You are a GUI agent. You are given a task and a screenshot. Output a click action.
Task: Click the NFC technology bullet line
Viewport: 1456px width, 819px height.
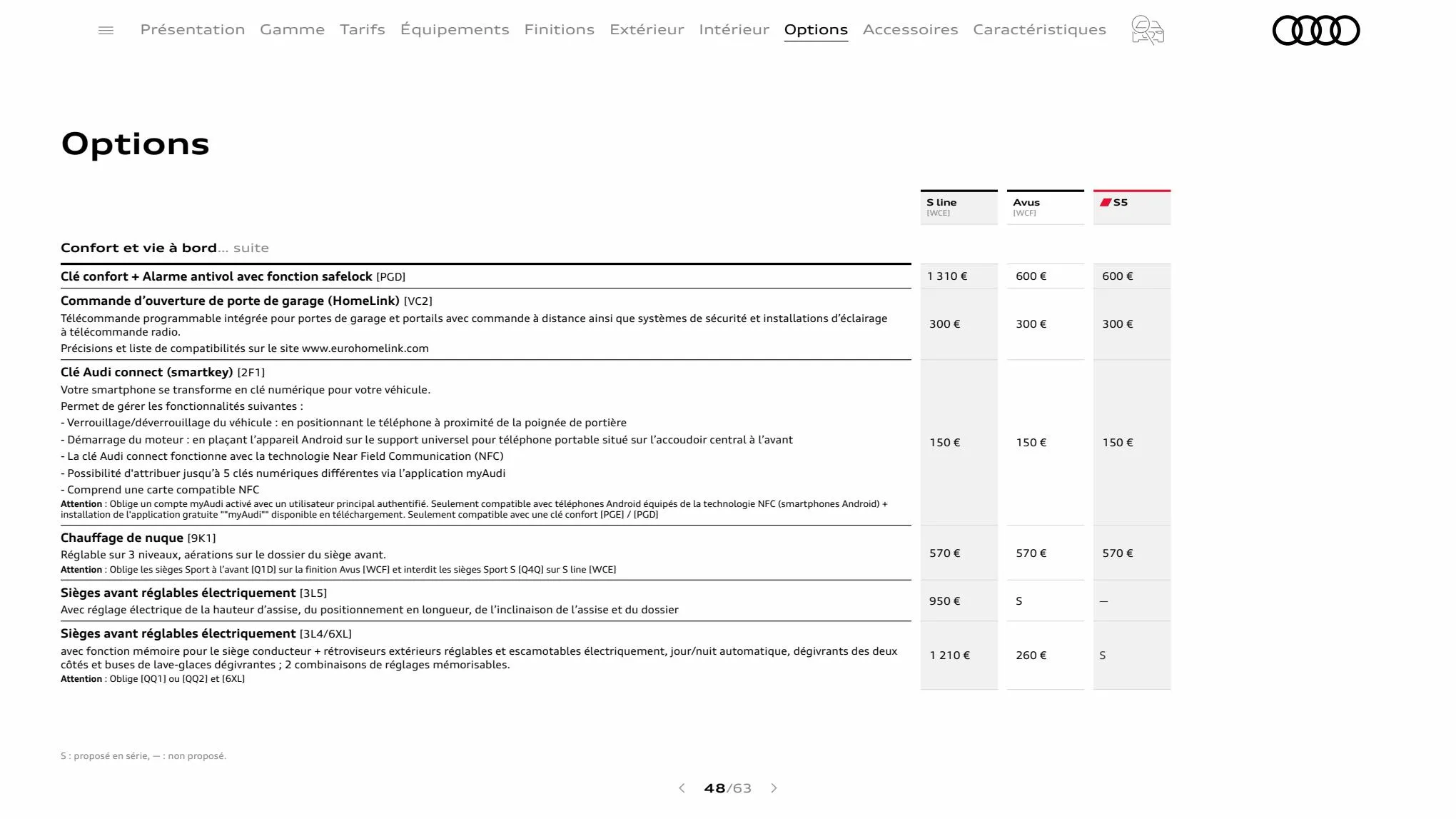282,456
